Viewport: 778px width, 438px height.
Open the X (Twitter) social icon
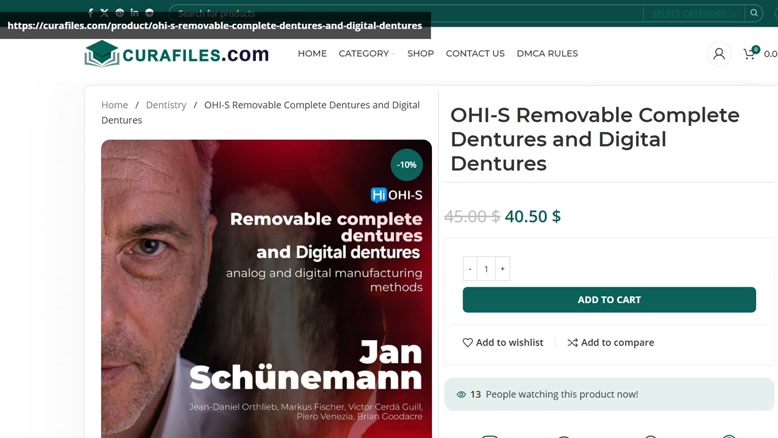tap(104, 13)
